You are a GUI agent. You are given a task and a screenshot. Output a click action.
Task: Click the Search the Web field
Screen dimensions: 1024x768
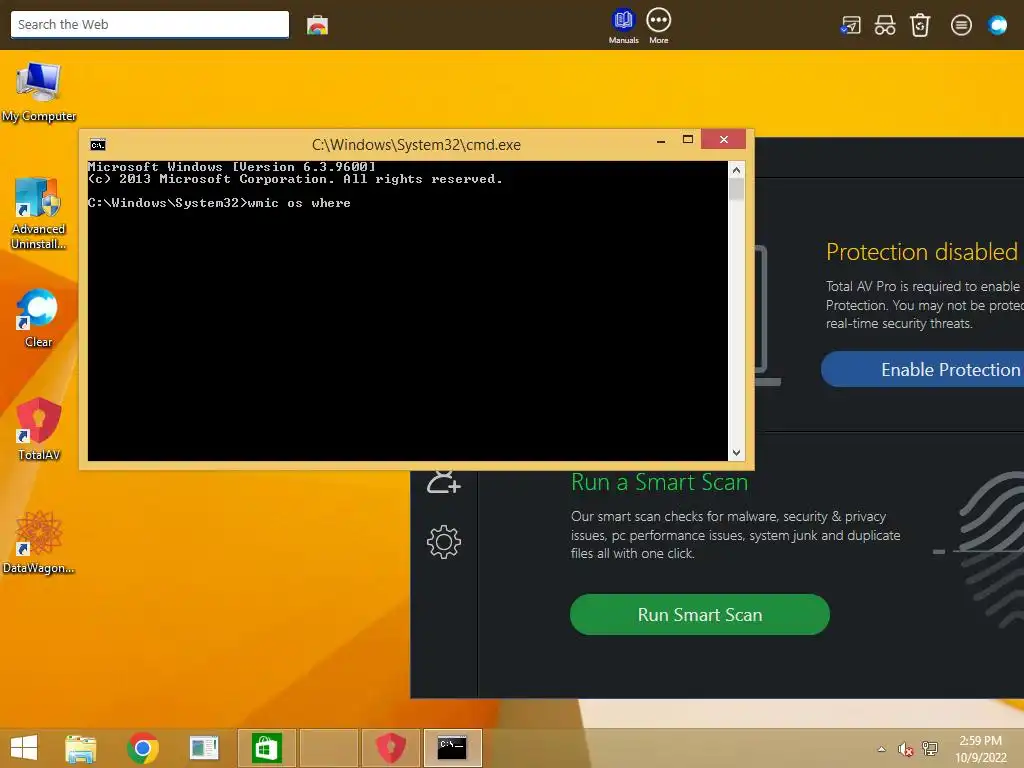click(x=150, y=25)
